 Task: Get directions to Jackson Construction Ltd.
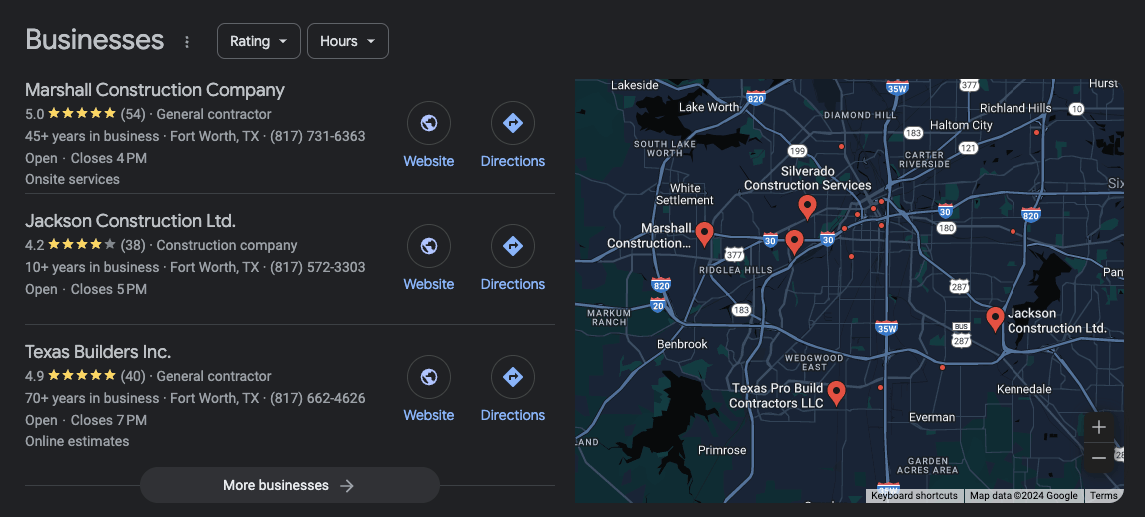pos(513,246)
